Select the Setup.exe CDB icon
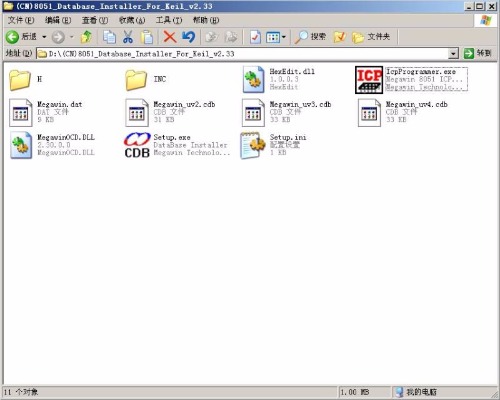This screenshot has height=400, width=500. tap(137, 145)
